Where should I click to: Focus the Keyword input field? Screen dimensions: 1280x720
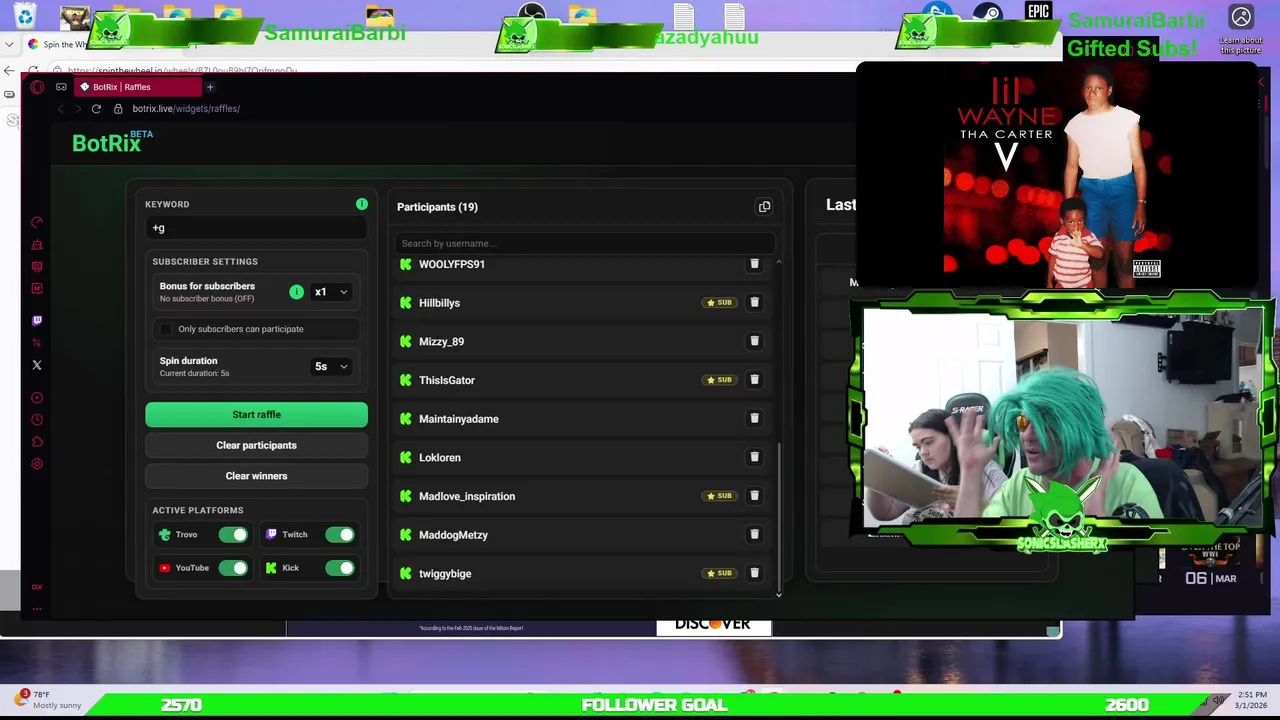click(256, 229)
